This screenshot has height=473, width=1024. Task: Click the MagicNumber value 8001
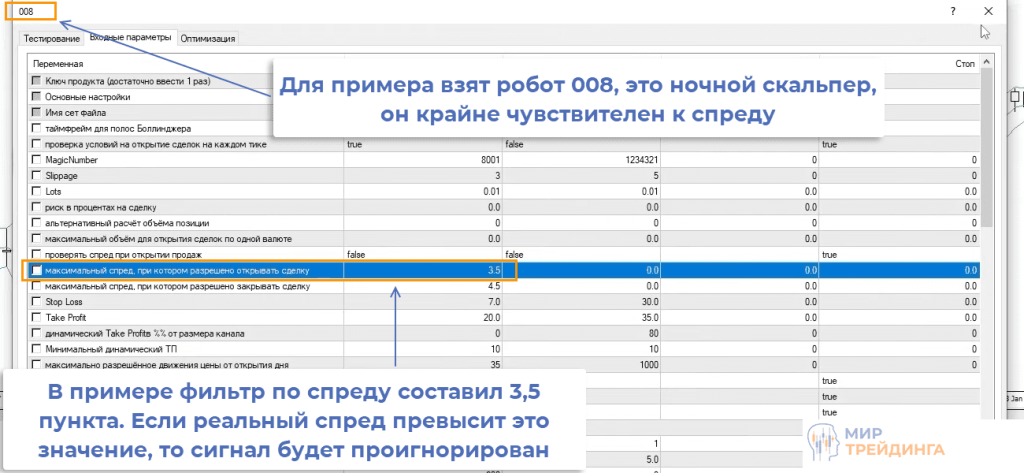430,159
